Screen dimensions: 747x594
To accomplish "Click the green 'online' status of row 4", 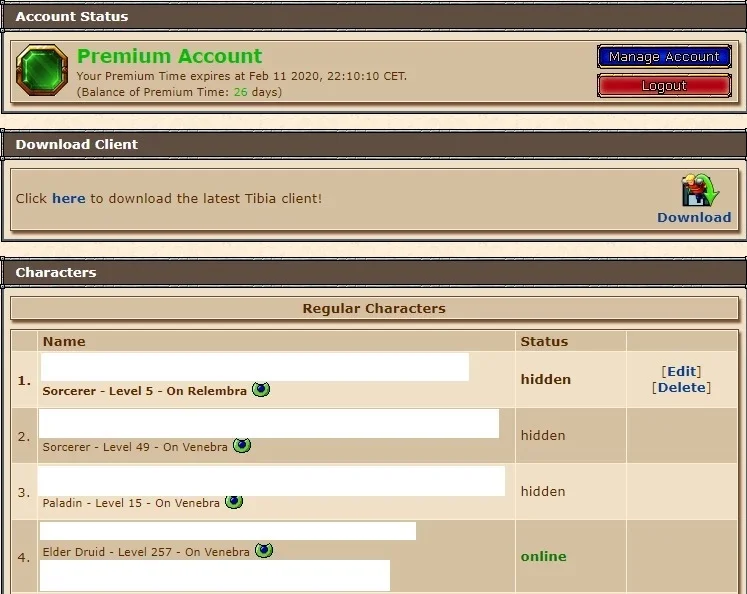I will click(544, 556).
